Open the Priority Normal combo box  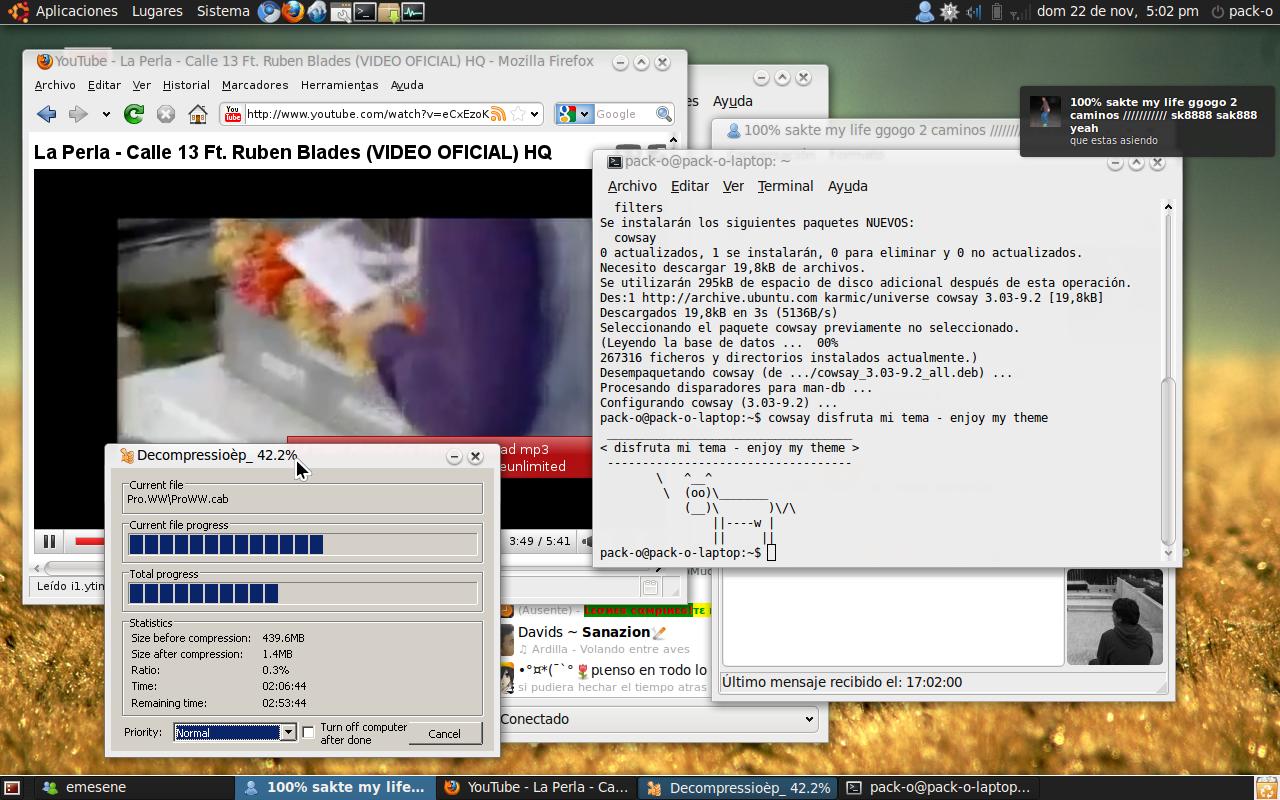coord(235,732)
